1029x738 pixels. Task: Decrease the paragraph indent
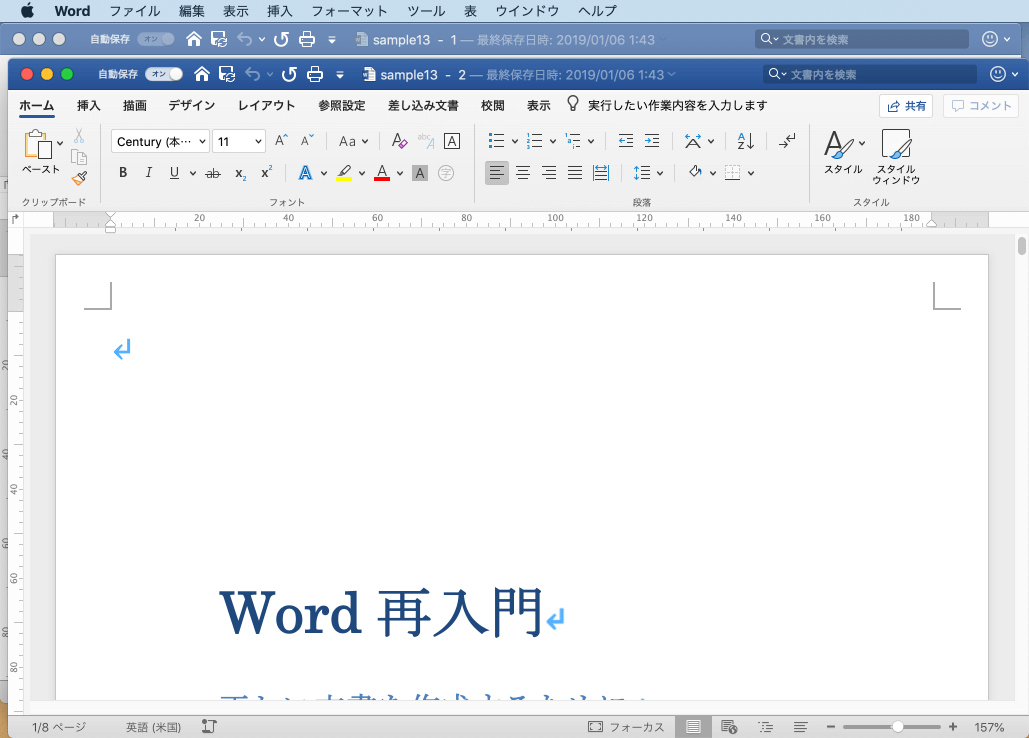(625, 140)
